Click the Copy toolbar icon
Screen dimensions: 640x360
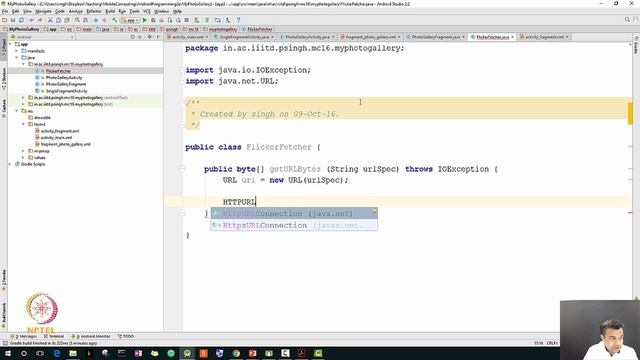58,20
